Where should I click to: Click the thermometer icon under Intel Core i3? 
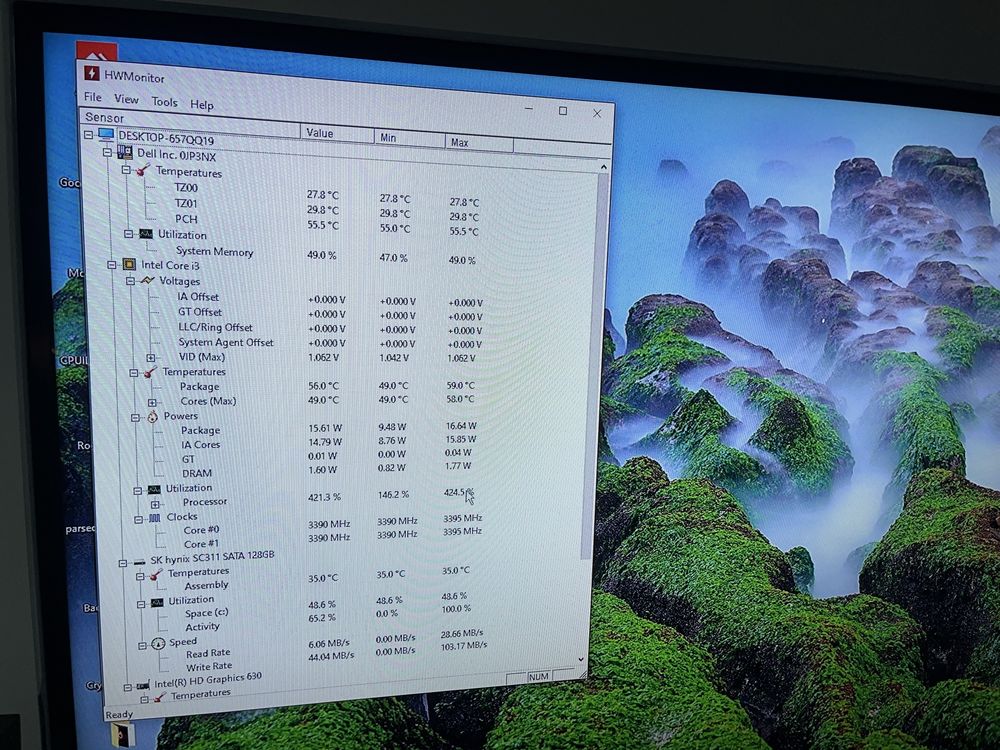point(150,372)
